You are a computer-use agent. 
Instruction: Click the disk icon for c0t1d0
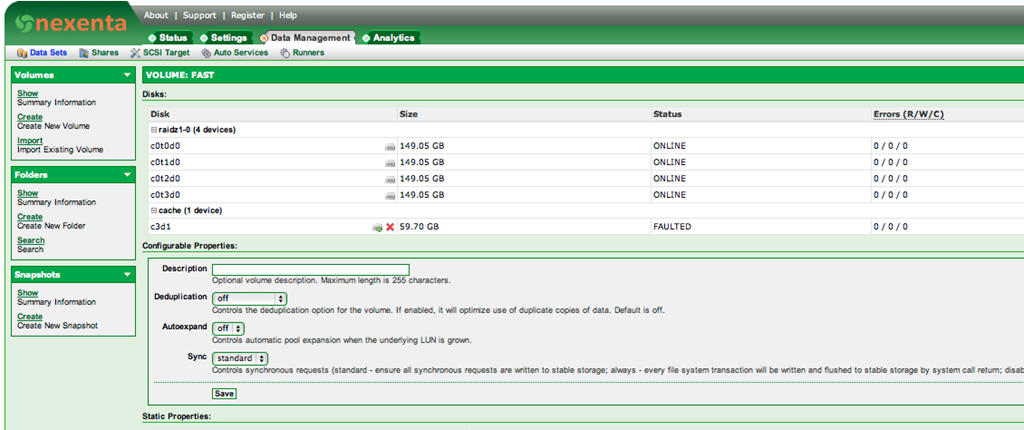click(x=390, y=162)
